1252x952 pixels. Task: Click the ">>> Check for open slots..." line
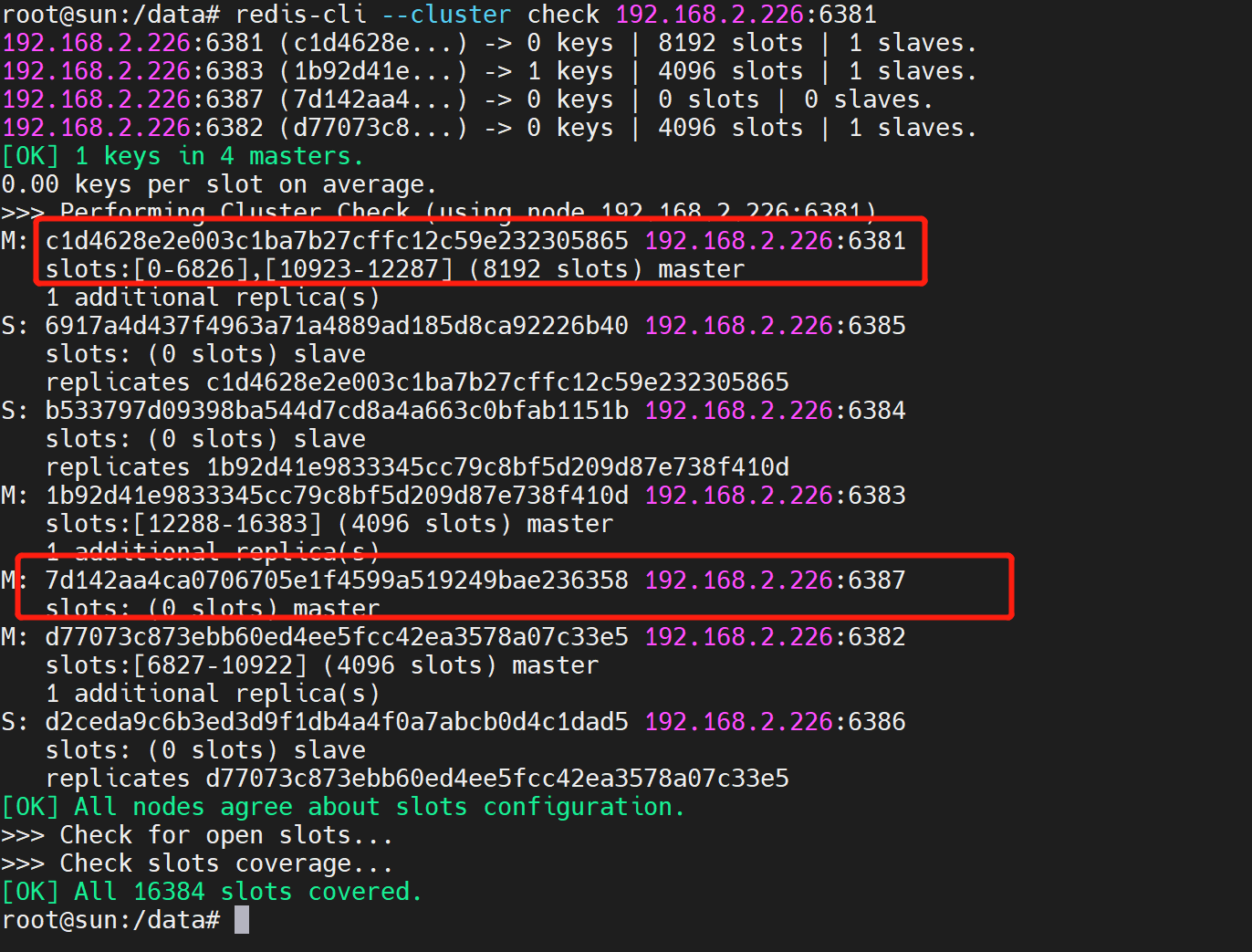click(197, 835)
